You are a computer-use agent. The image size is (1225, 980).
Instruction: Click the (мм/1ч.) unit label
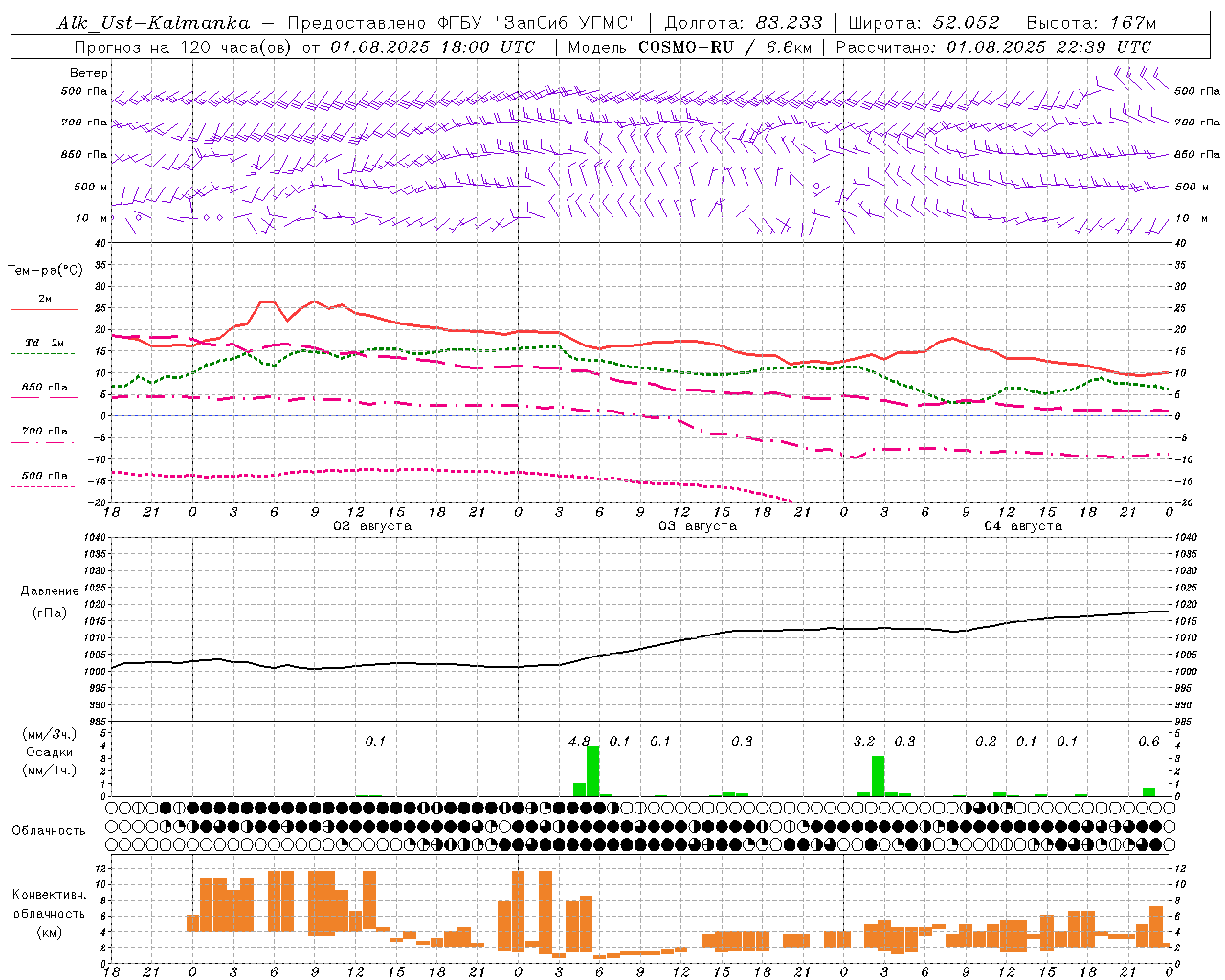tap(50, 770)
